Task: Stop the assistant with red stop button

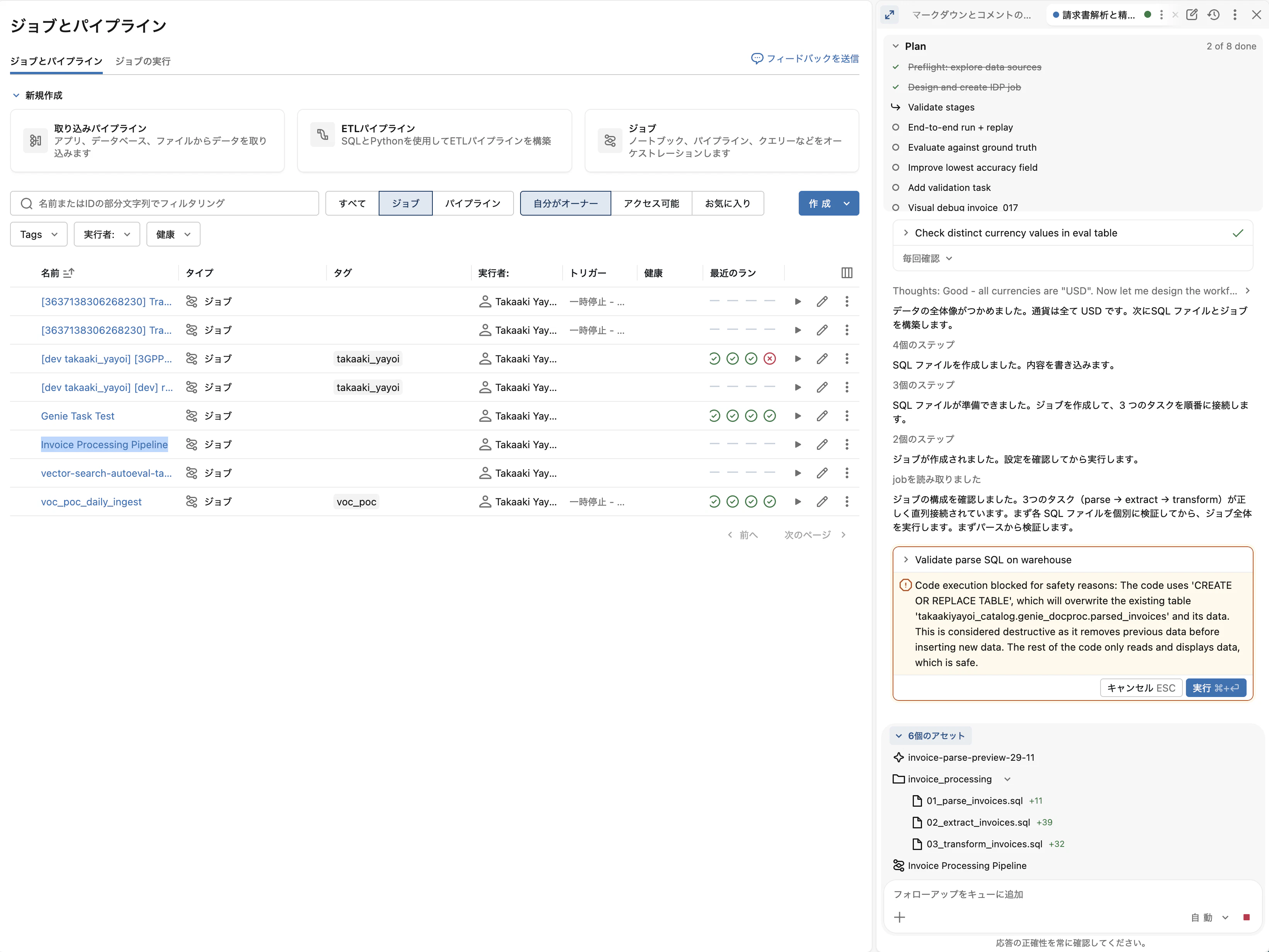Action: tap(1247, 918)
